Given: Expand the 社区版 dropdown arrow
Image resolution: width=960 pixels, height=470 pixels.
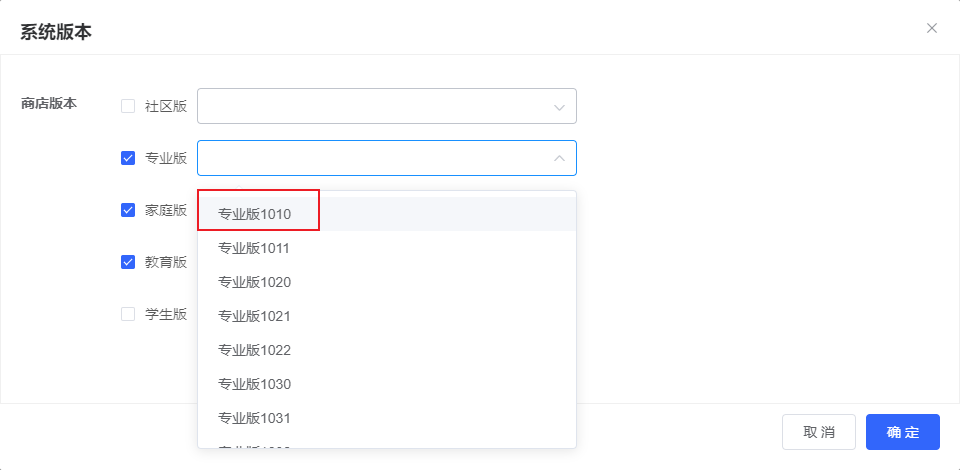Looking at the screenshot, I should pyautogui.click(x=559, y=106).
